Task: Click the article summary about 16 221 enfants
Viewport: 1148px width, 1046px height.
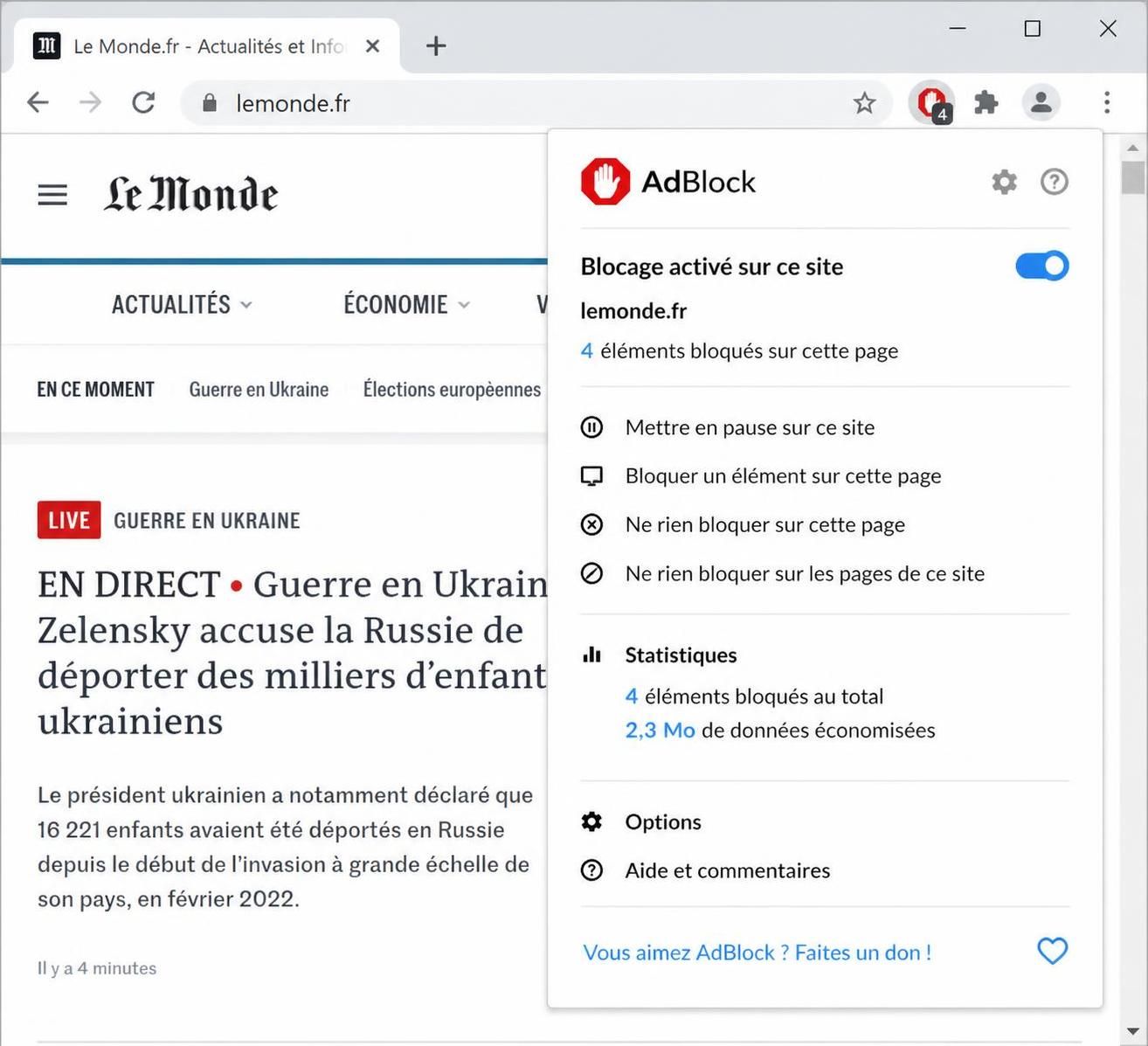Action: pos(285,847)
